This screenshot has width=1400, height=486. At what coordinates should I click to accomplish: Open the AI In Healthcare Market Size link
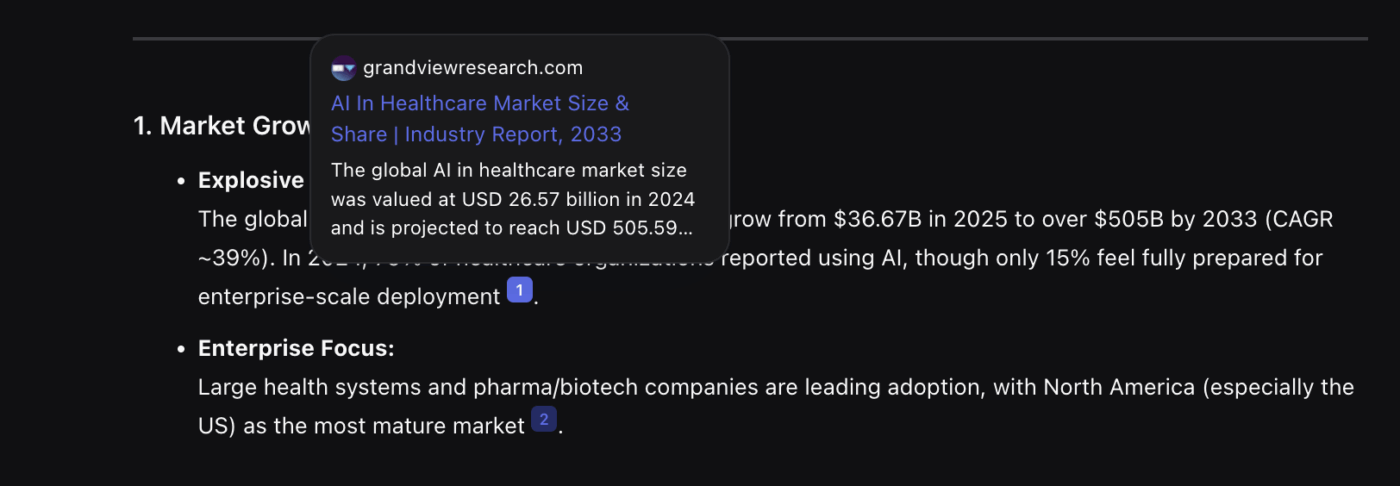pyautogui.click(x=479, y=118)
